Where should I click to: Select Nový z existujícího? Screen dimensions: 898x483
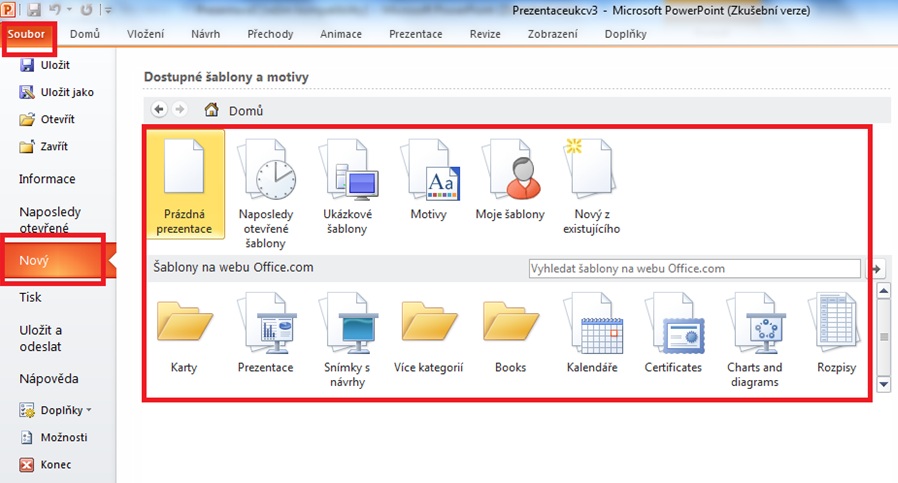pos(591,186)
